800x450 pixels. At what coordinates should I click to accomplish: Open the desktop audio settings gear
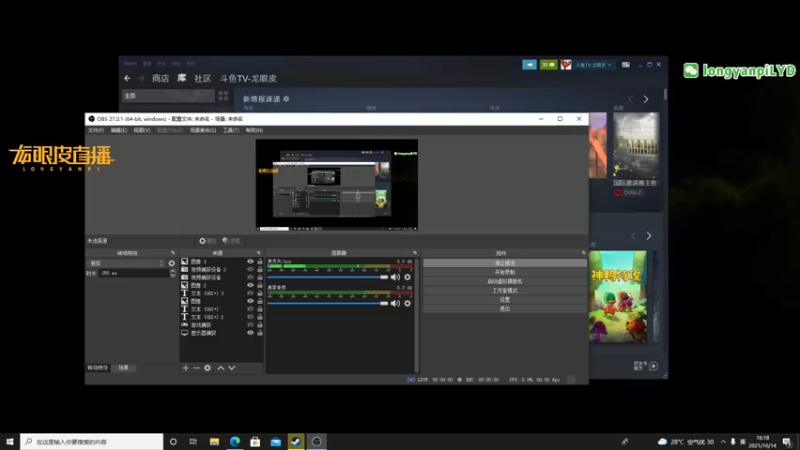point(407,304)
